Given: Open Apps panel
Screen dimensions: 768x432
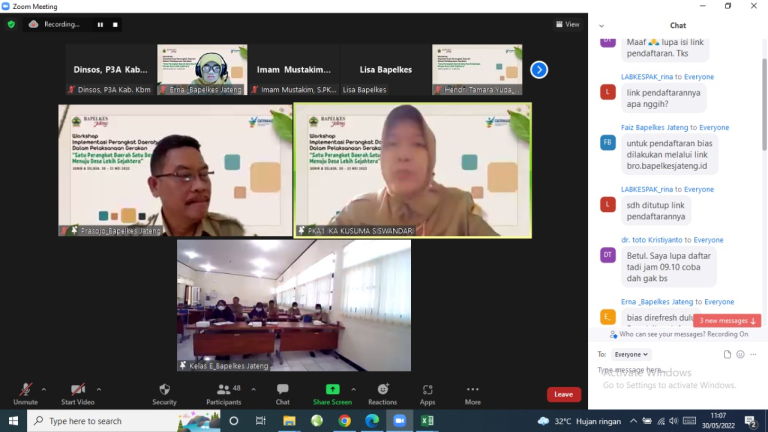Looking at the screenshot, I should click(427, 394).
